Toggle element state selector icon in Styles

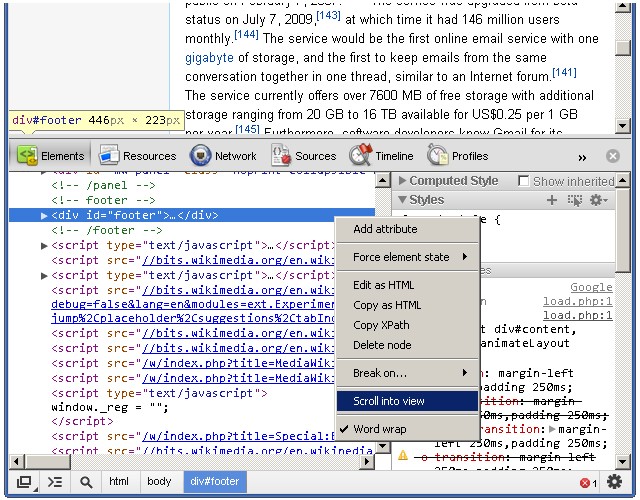(x=574, y=201)
